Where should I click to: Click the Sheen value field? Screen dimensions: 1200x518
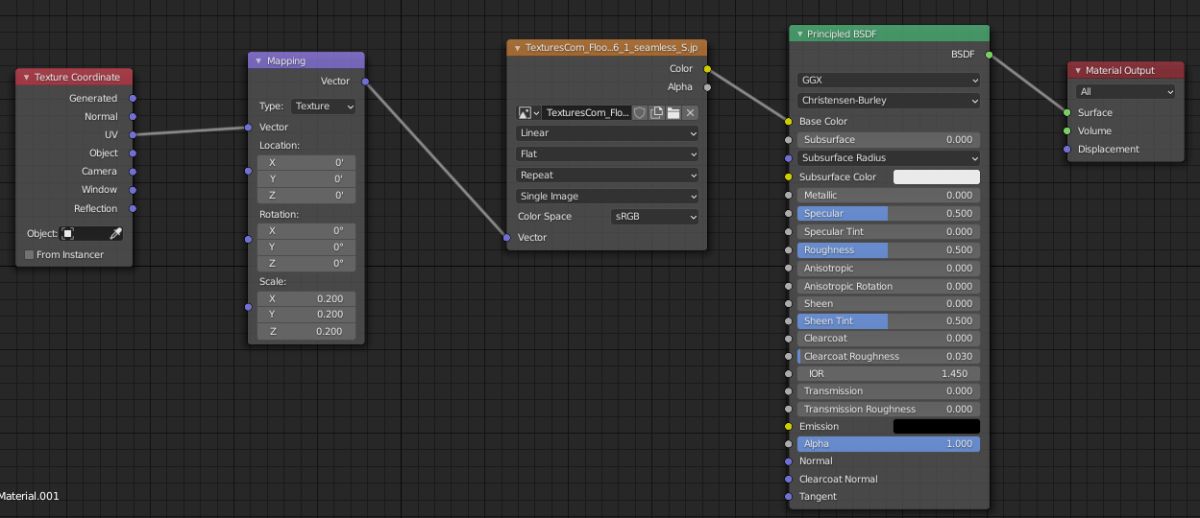click(x=889, y=303)
